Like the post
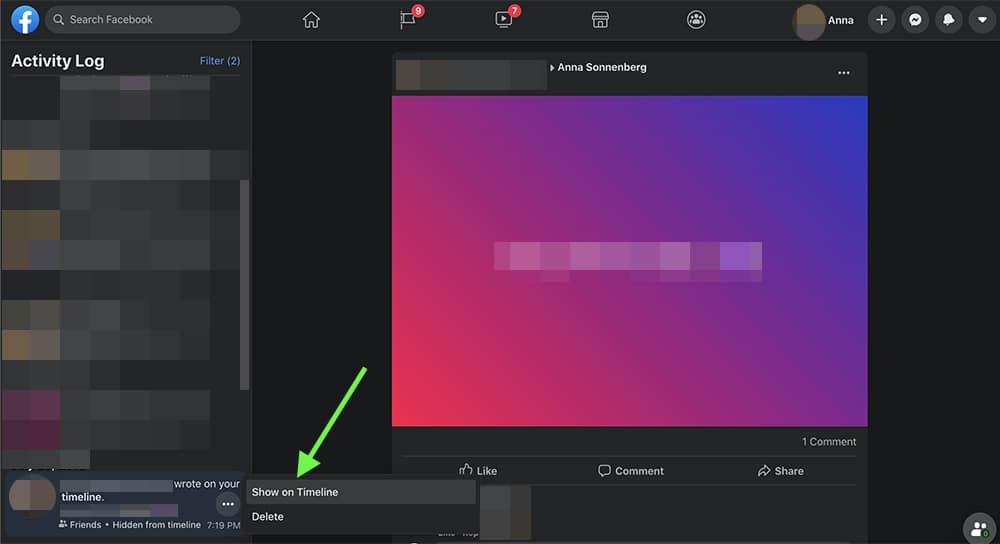 click(x=478, y=471)
